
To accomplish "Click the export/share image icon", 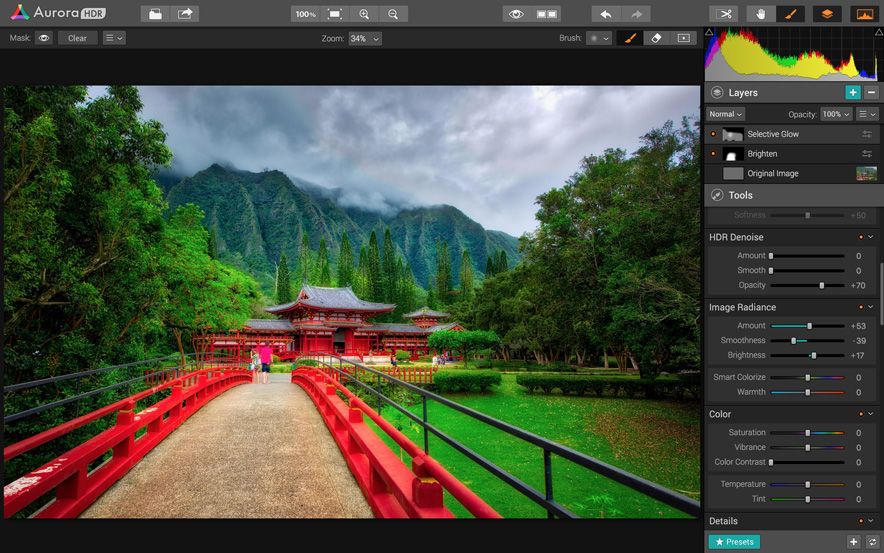I will click(x=185, y=14).
